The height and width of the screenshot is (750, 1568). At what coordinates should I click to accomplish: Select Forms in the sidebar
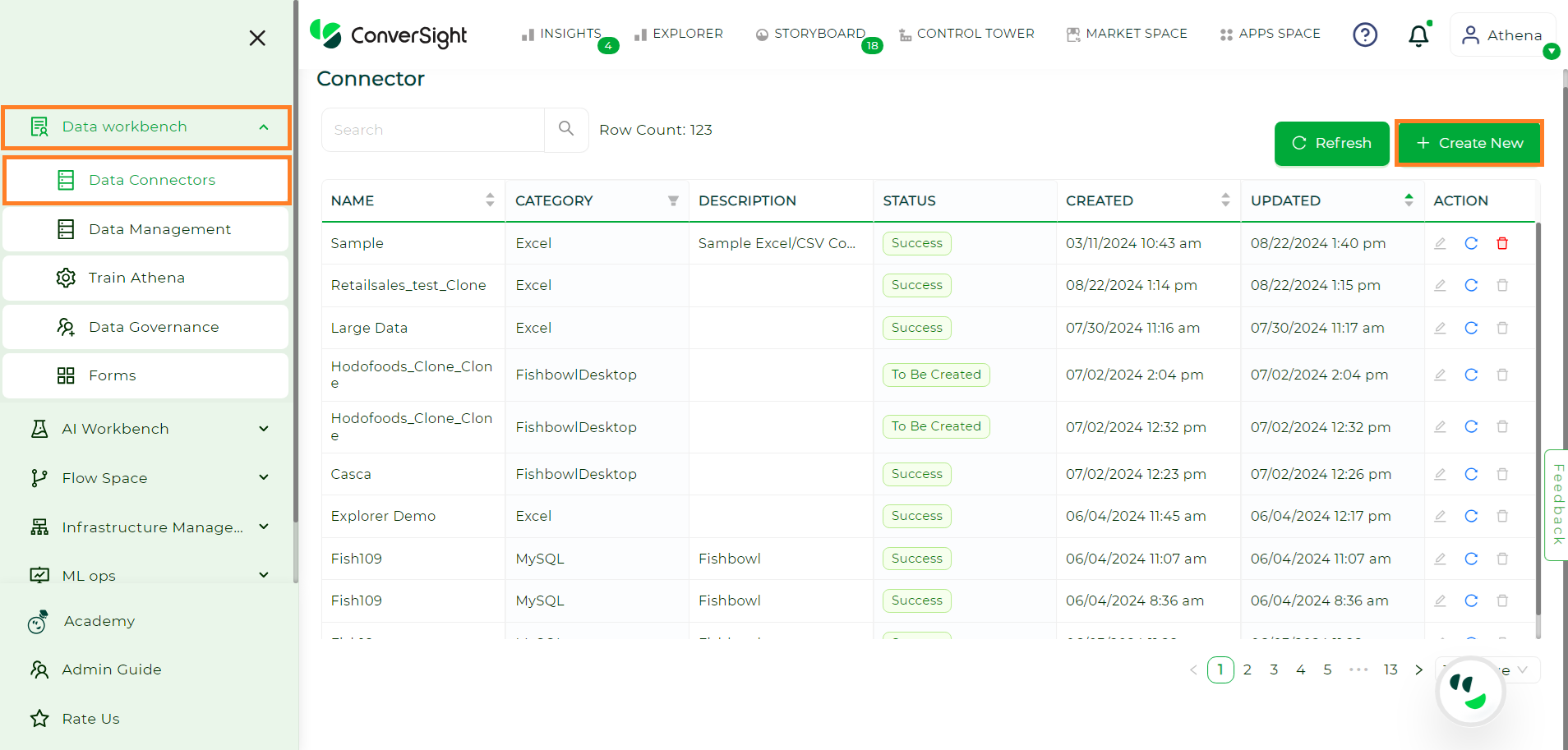coord(145,375)
